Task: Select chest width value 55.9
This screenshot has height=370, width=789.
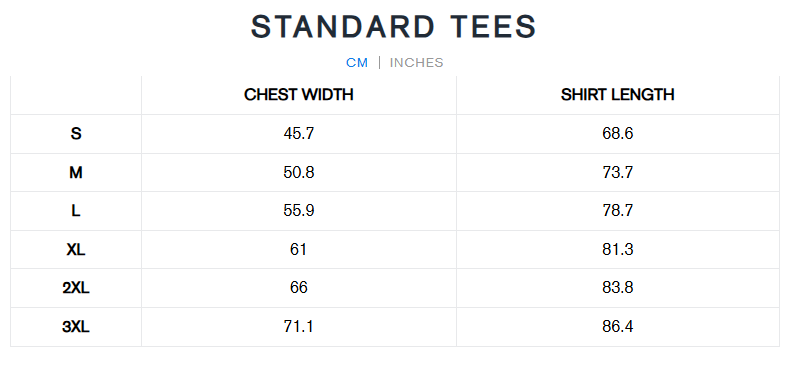Action: pos(299,211)
